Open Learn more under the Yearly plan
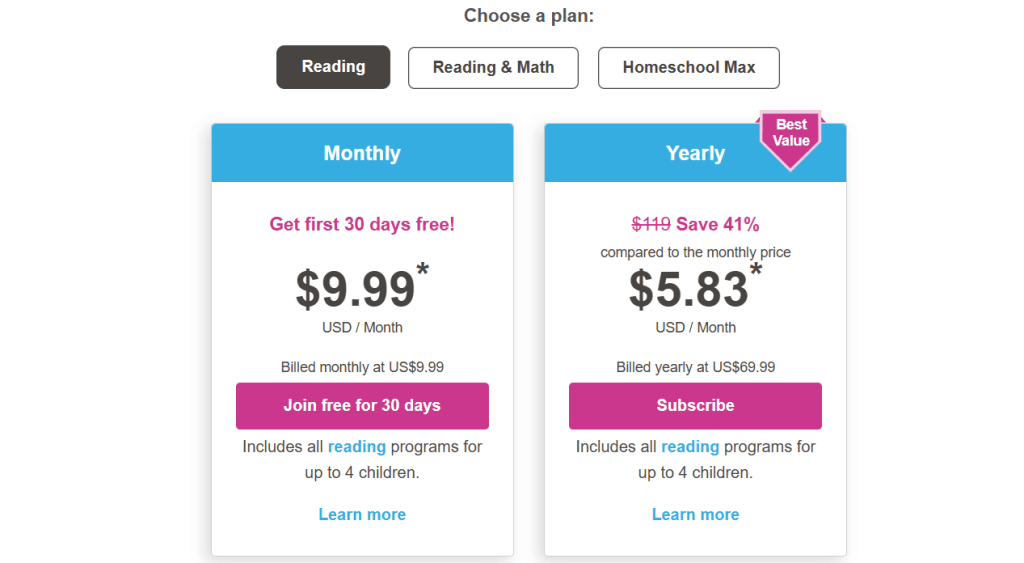Viewport: 1024px width, 563px height. click(x=695, y=514)
